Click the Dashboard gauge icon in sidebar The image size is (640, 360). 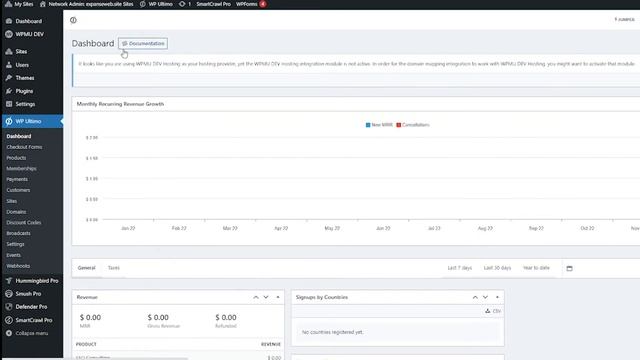[9, 21]
